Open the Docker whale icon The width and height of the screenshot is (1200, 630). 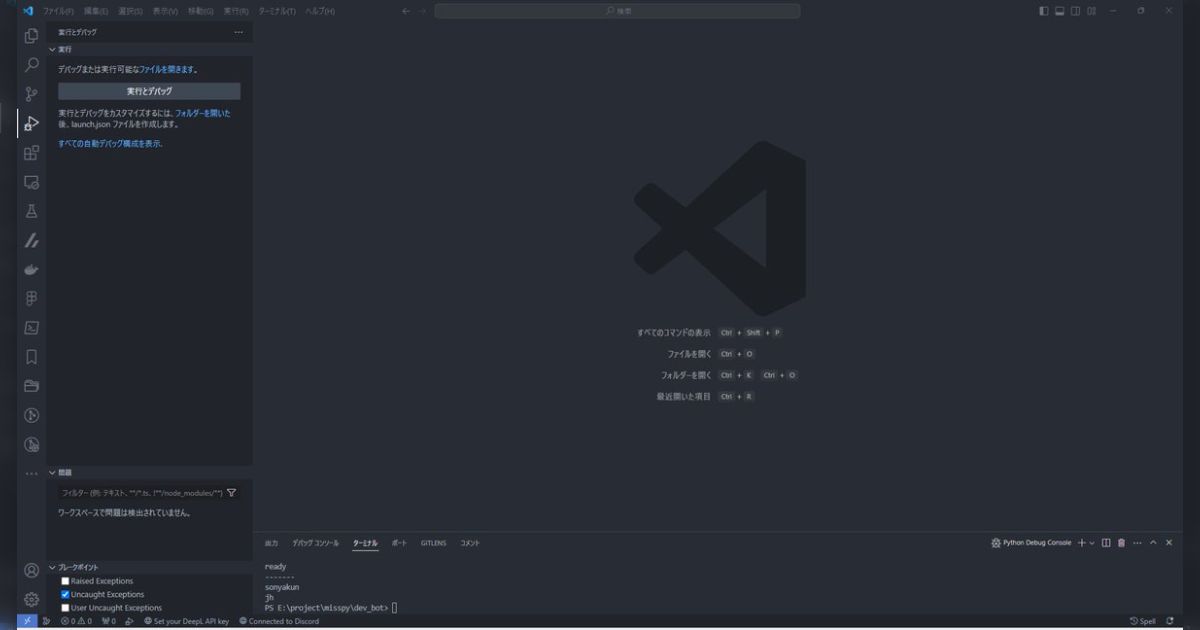(x=31, y=269)
